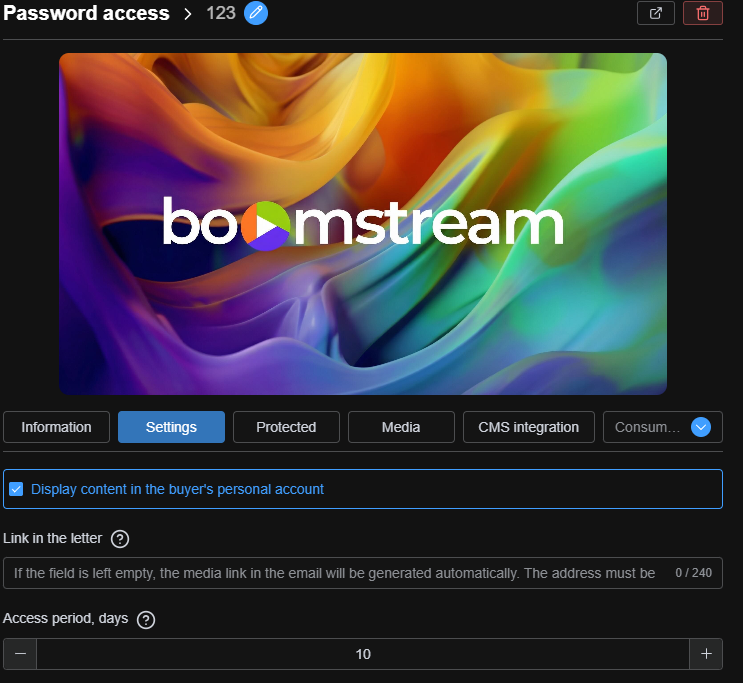Open the Media tab
The width and height of the screenshot is (743, 683).
tap(401, 427)
